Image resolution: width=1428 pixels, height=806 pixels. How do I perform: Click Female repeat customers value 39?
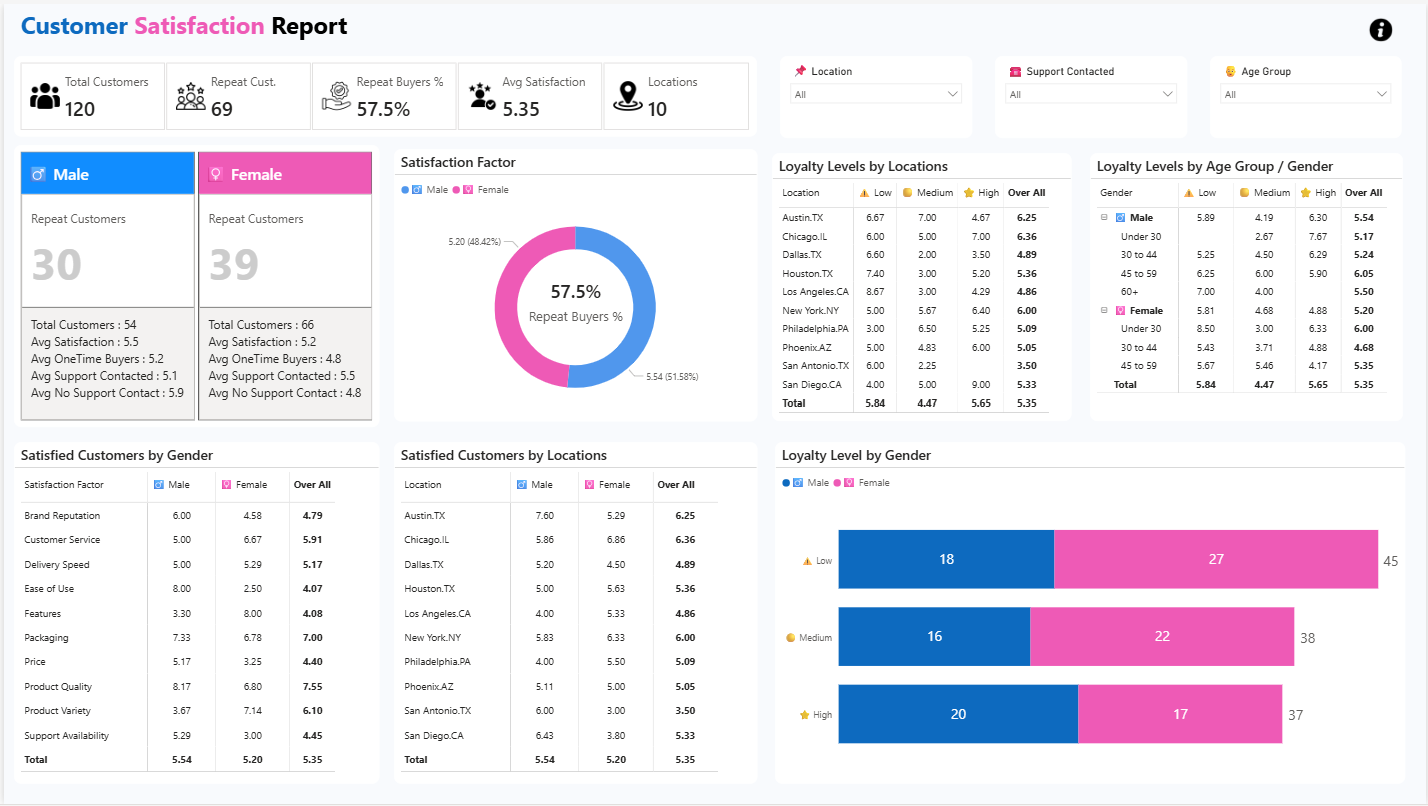tap(234, 265)
